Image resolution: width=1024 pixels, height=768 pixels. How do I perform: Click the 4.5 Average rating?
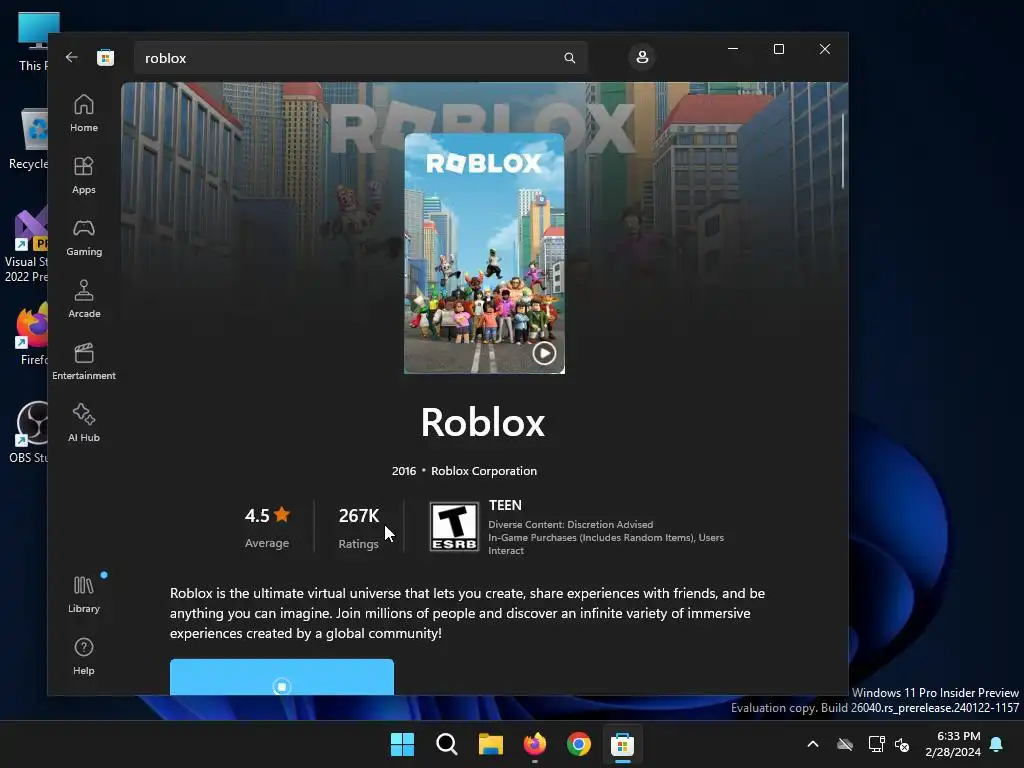[x=267, y=527]
